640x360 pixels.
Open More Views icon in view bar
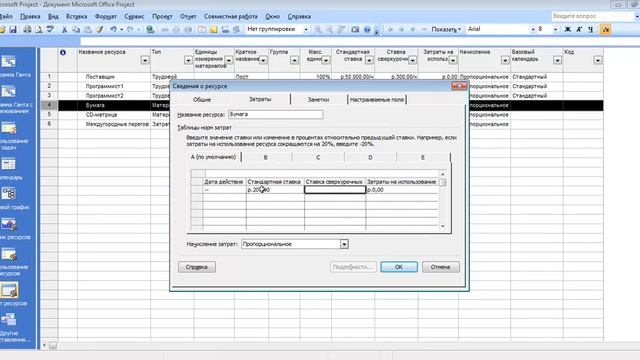tap(9, 320)
